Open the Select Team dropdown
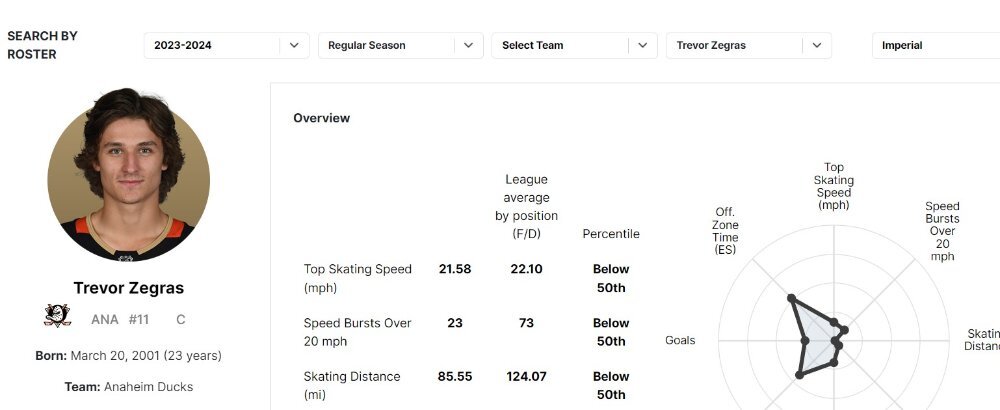 [574, 45]
